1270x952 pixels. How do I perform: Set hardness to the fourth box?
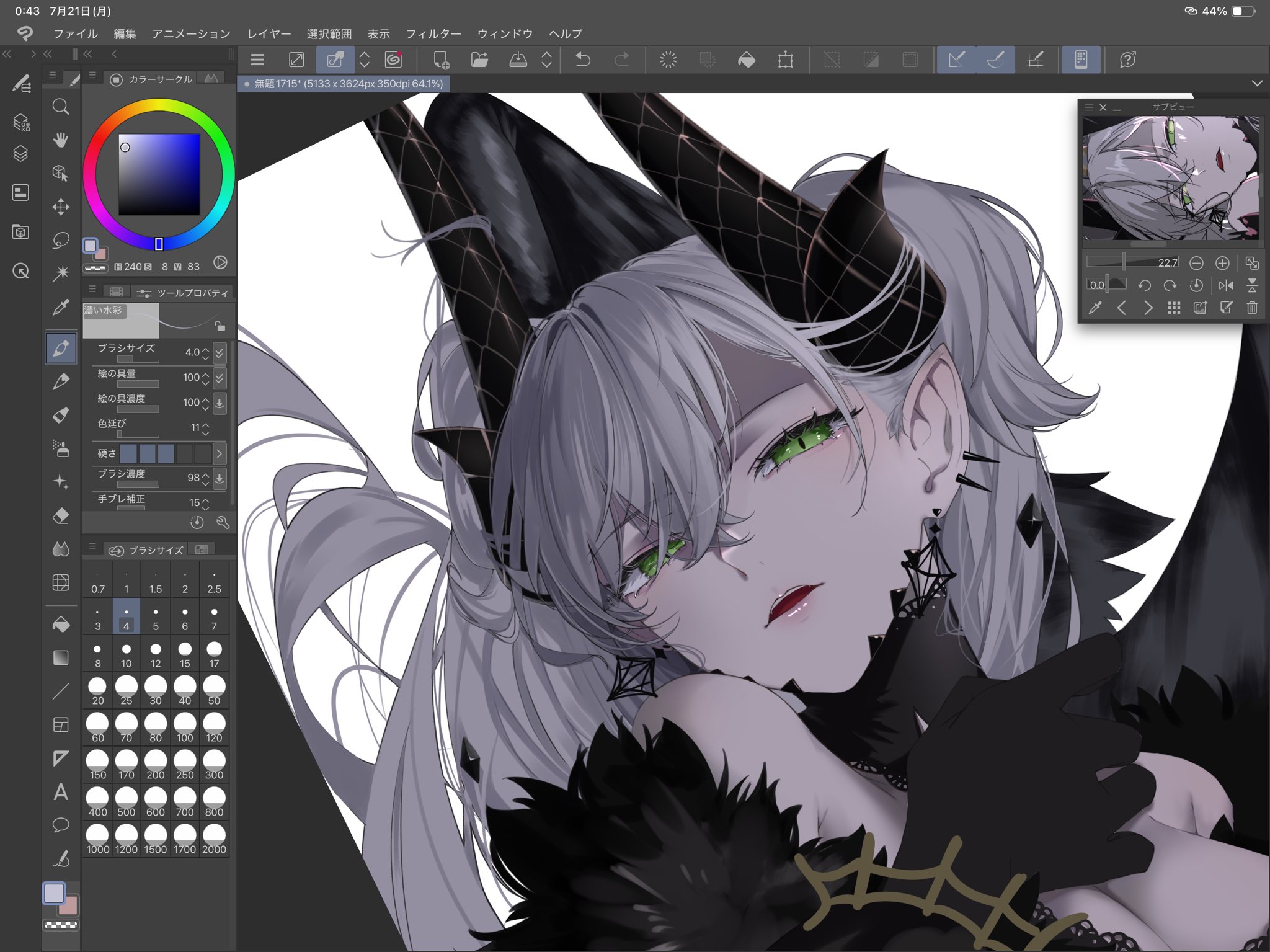point(184,453)
